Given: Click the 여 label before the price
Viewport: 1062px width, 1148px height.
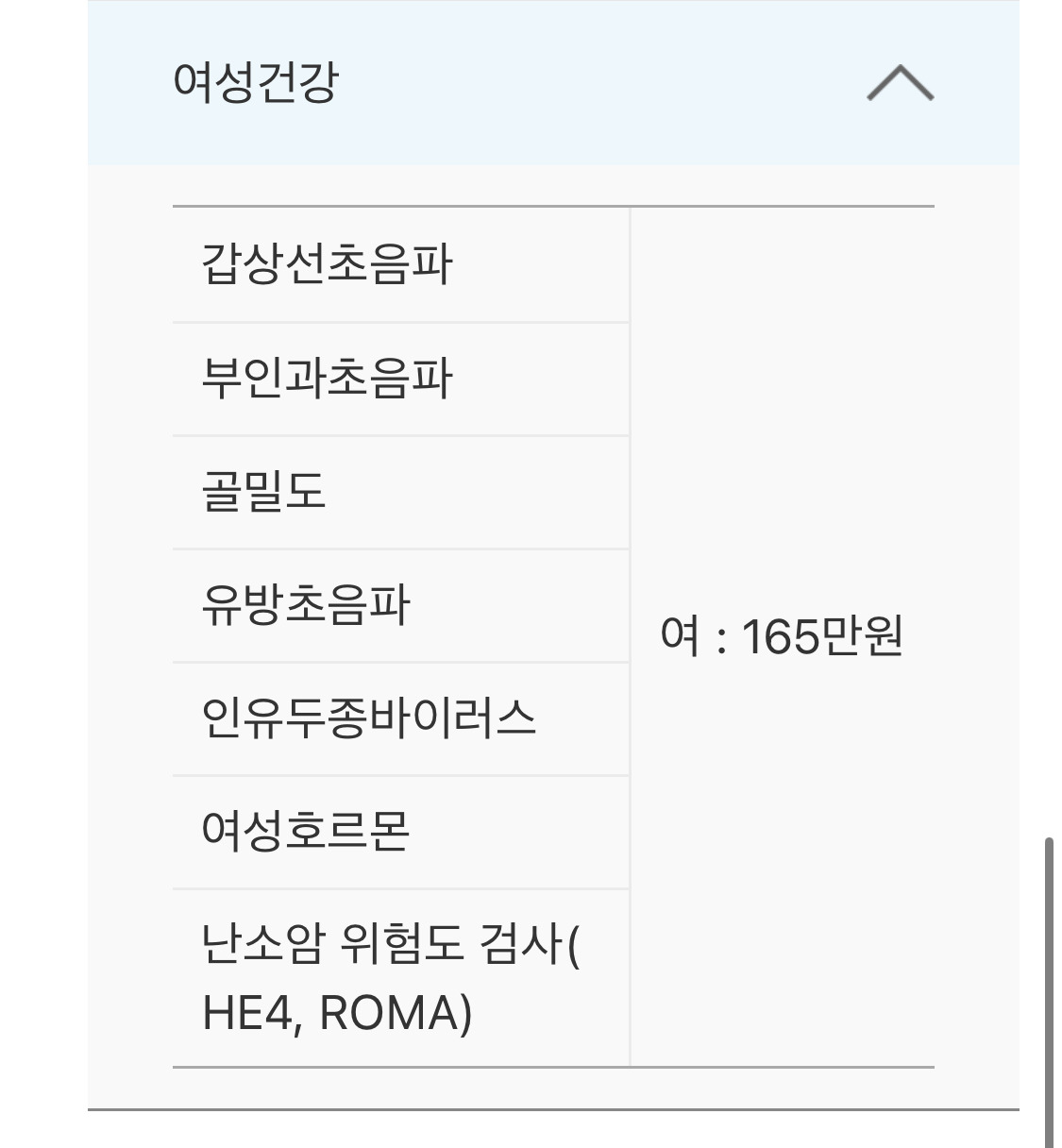Looking at the screenshot, I should (x=680, y=636).
